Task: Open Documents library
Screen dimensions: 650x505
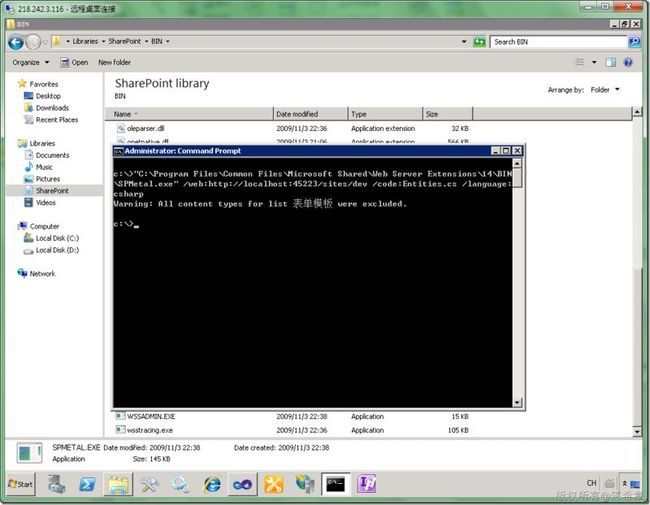Action: pos(52,155)
